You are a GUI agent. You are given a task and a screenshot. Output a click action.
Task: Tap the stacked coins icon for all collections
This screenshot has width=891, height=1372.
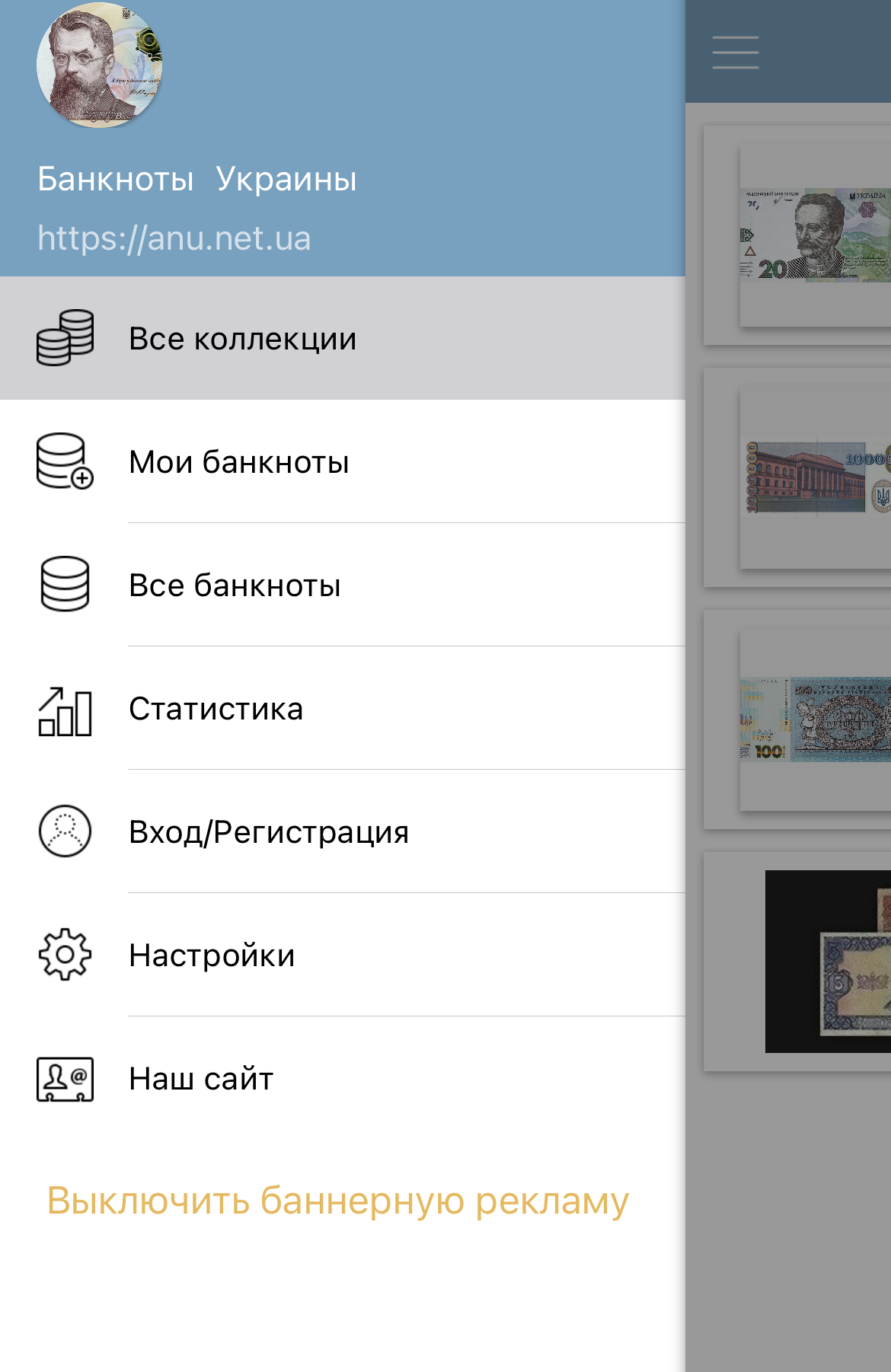[65, 338]
